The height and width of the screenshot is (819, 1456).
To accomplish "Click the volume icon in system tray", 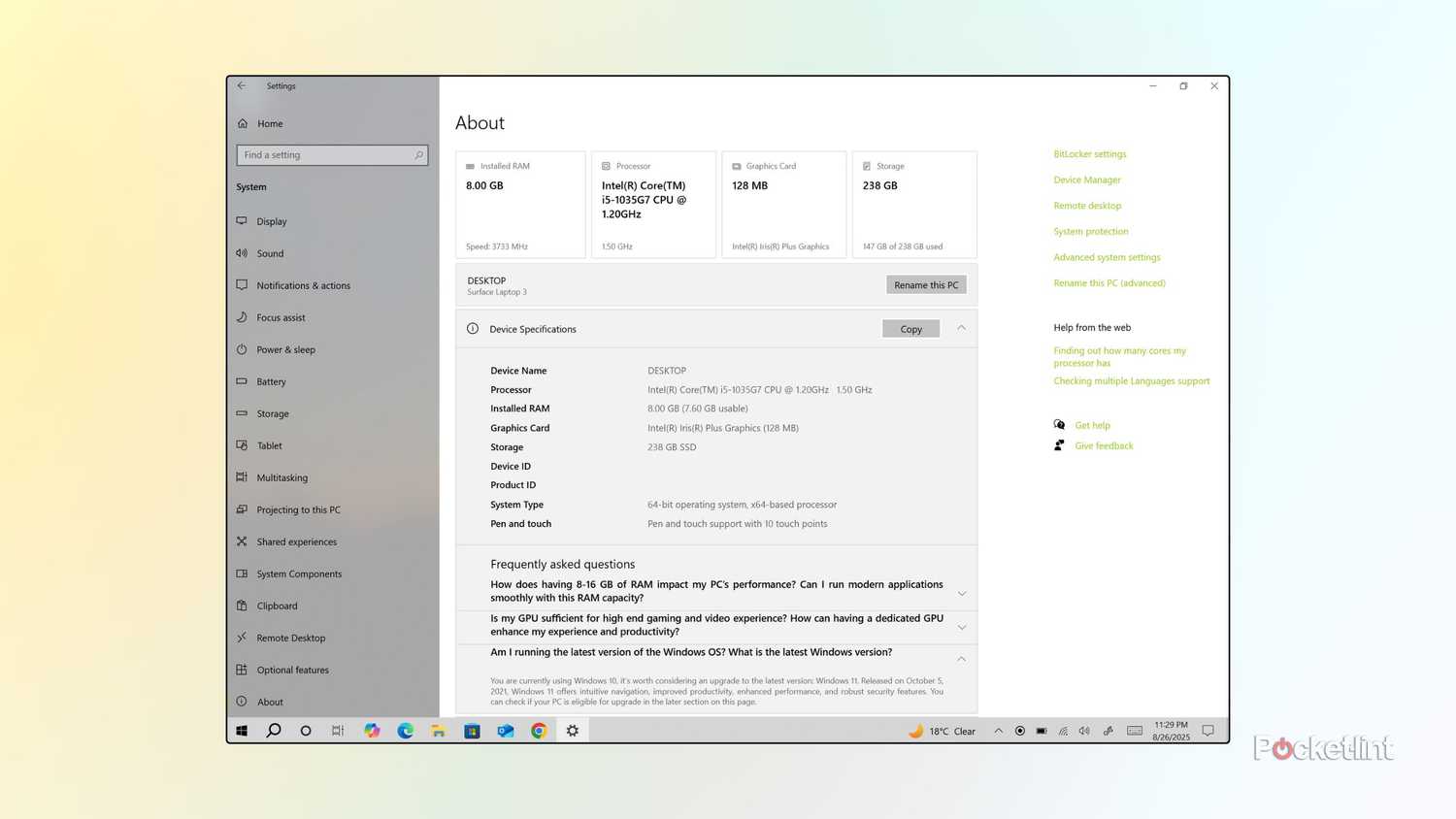I will [x=1084, y=731].
